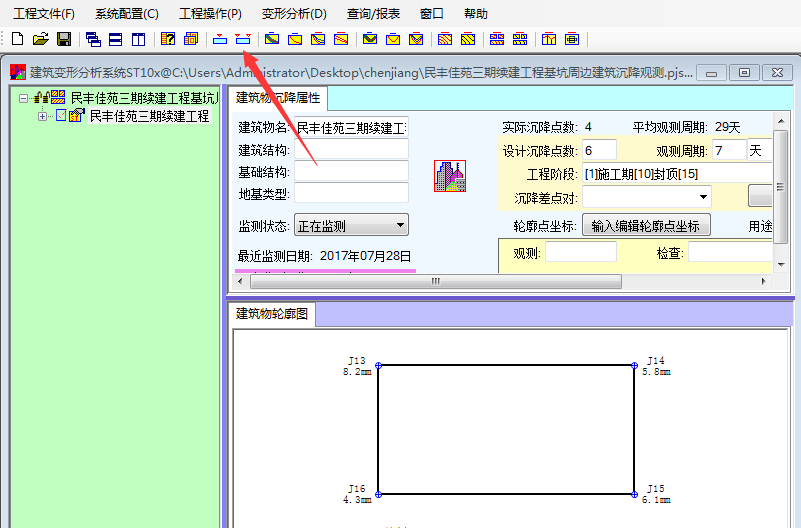This screenshot has width=801, height=528.
Task: Click the tile windows horizontally icon
Action: click(116, 39)
